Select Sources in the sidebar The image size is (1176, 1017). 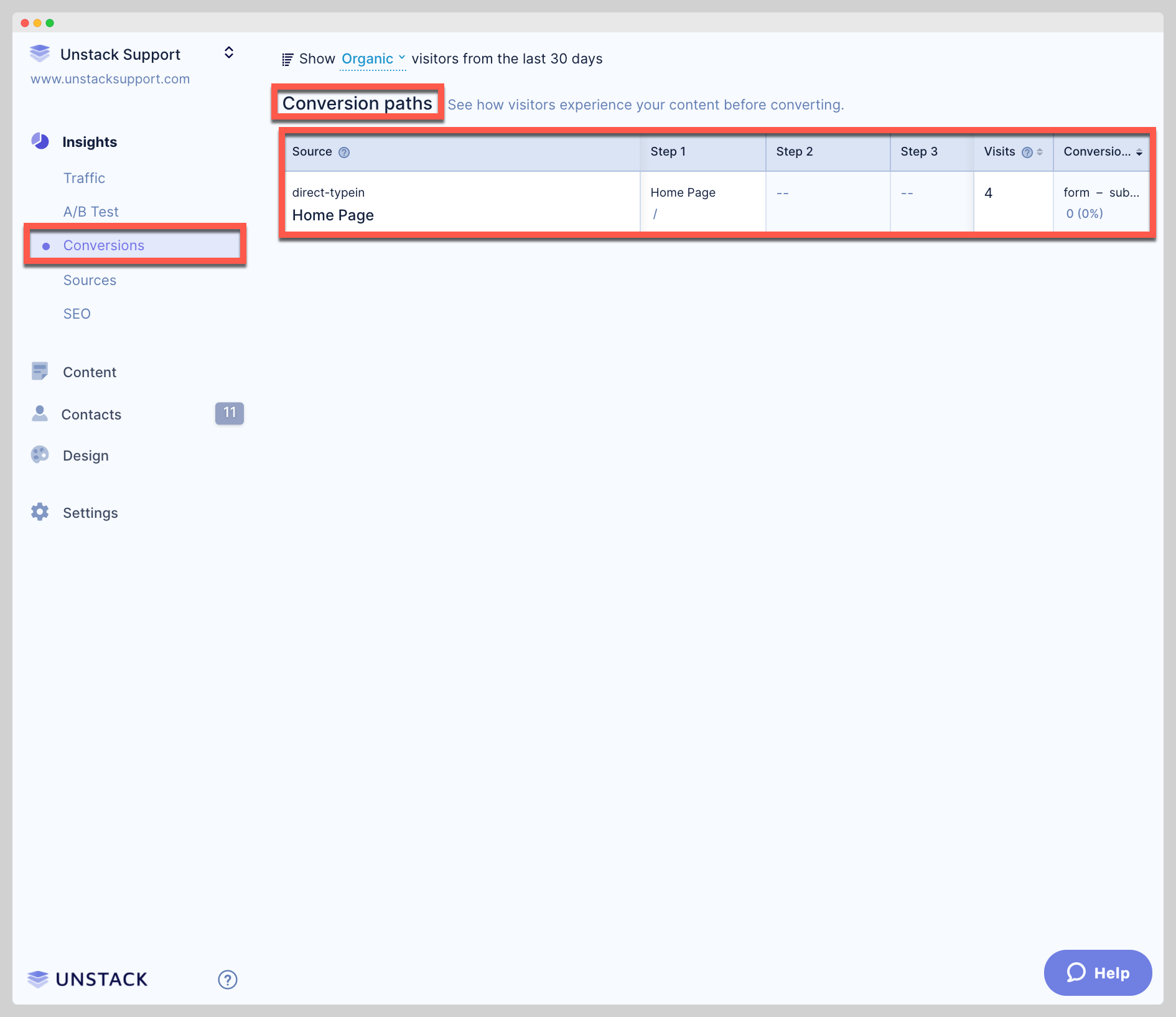pyautogui.click(x=90, y=280)
